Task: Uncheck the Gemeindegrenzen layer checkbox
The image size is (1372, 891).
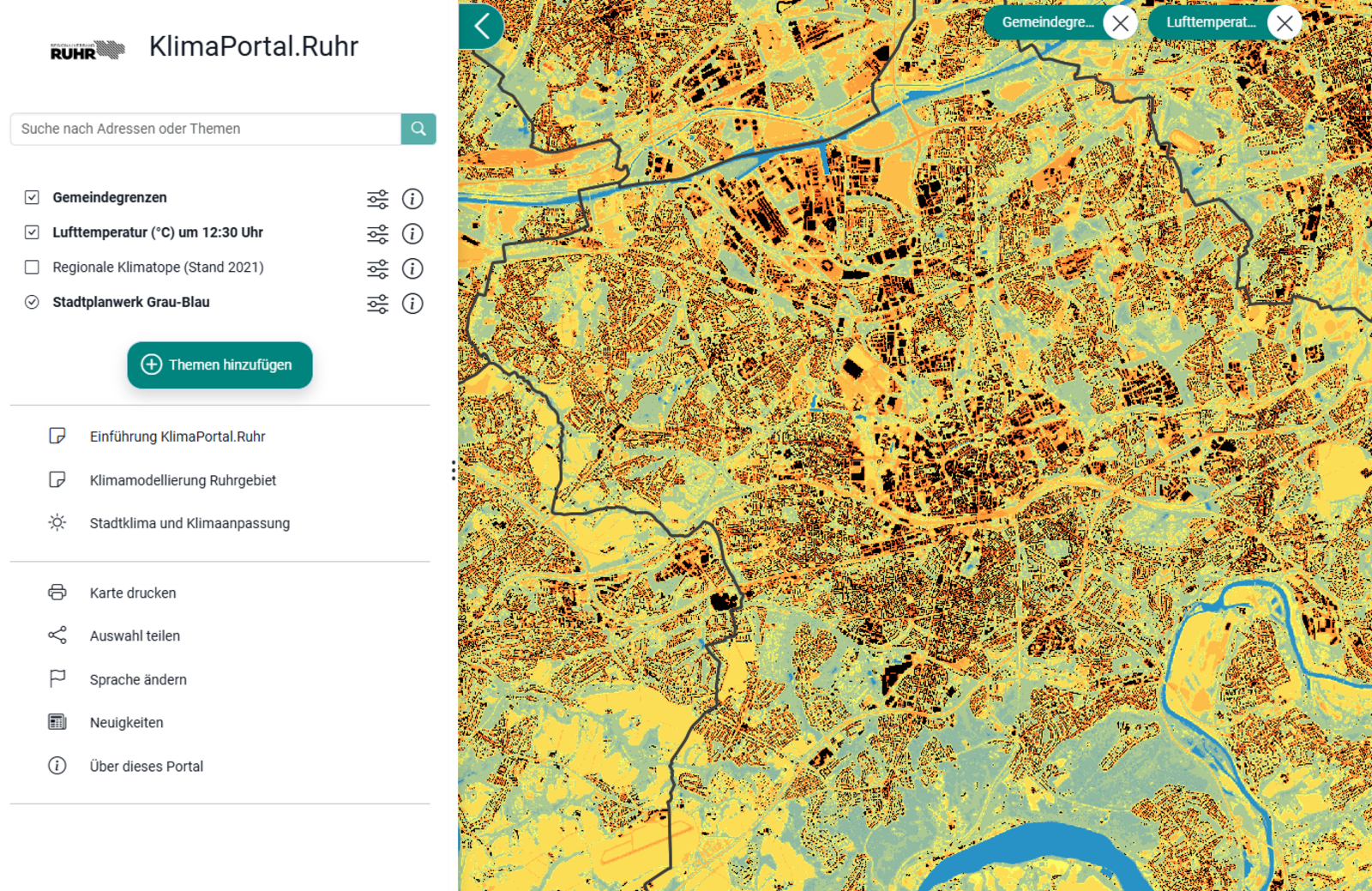Action: [32, 197]
